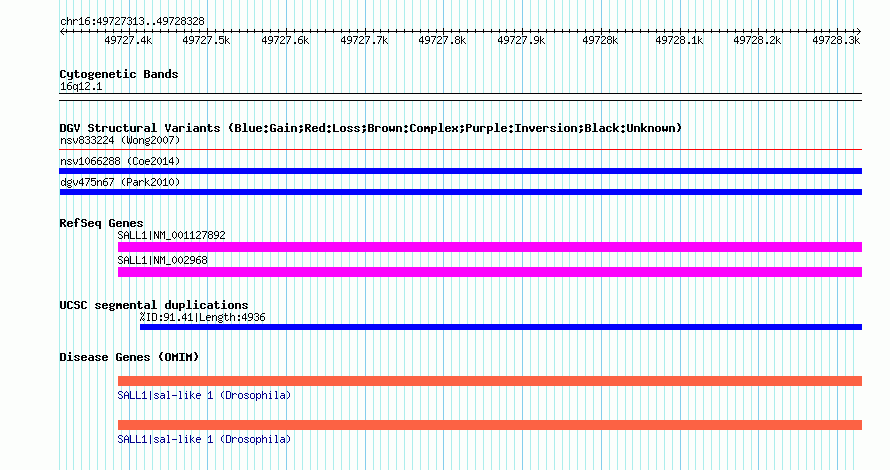Select the SALL1|NM_002968 transcript label

click(162, 260)
